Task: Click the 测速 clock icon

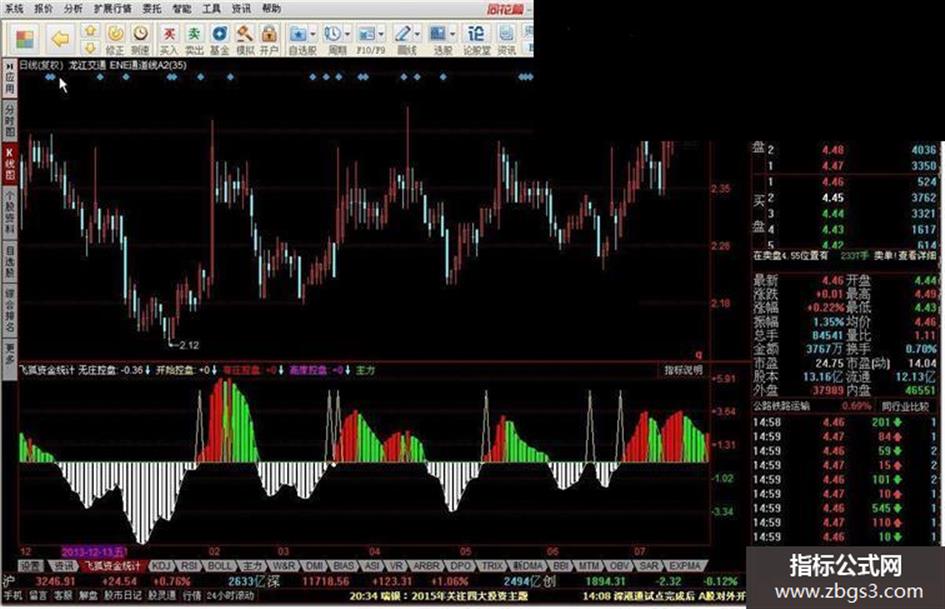Action: (140, 39)
